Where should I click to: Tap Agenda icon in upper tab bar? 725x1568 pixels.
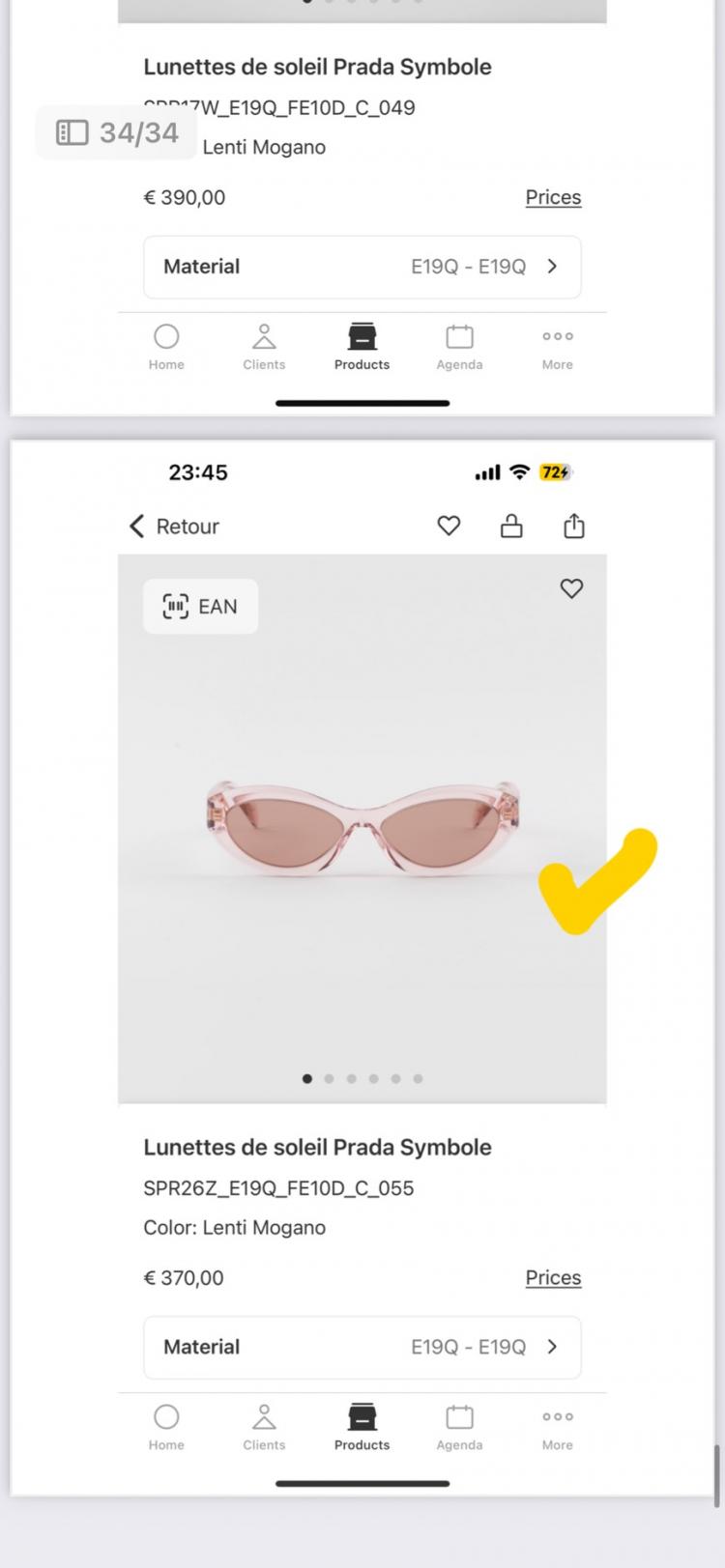(x=459, y=345)
